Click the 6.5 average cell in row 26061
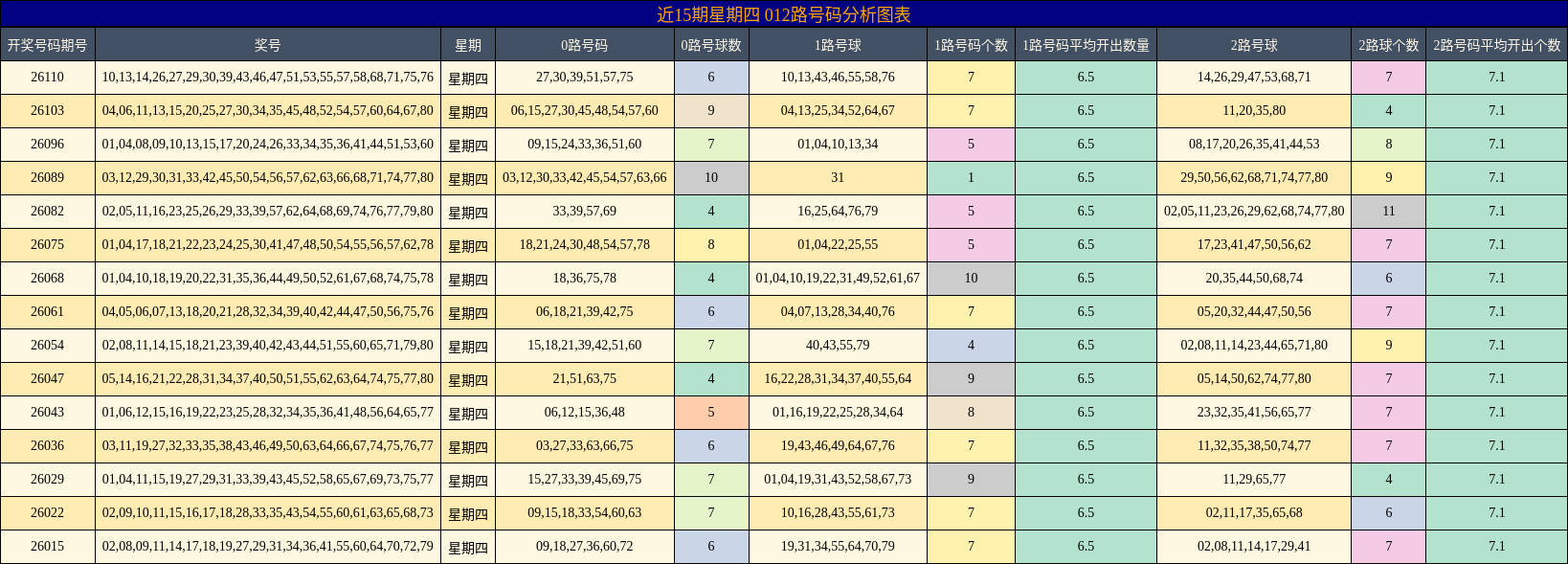This screenshot has height=564, width=1568. click(x=1086, y=312)
